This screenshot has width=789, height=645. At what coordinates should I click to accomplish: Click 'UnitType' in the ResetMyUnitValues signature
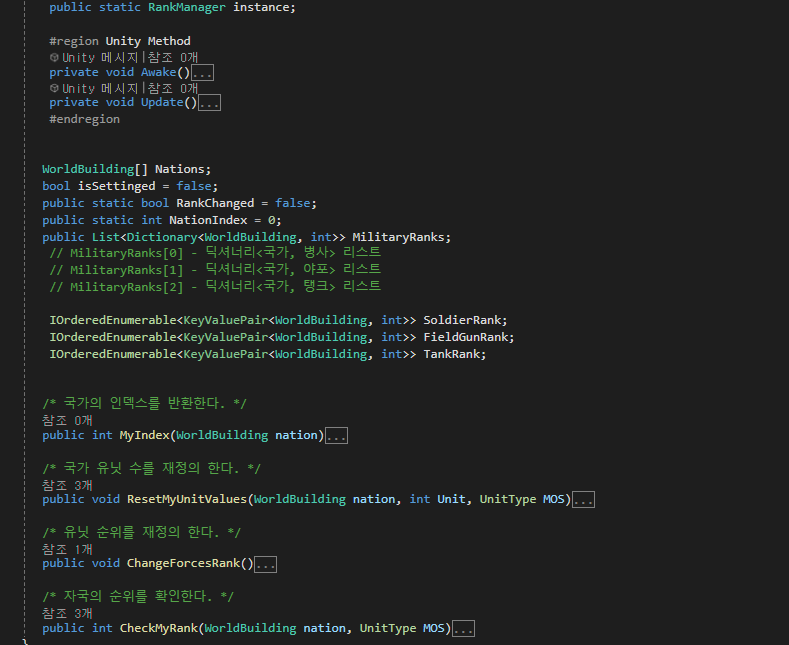508,499
